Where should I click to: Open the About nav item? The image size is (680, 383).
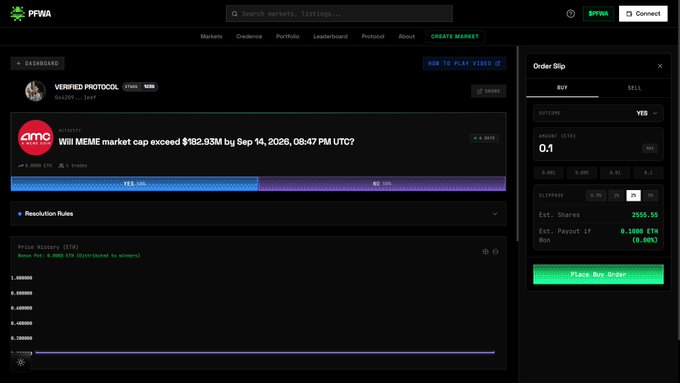tap(406, 36)
